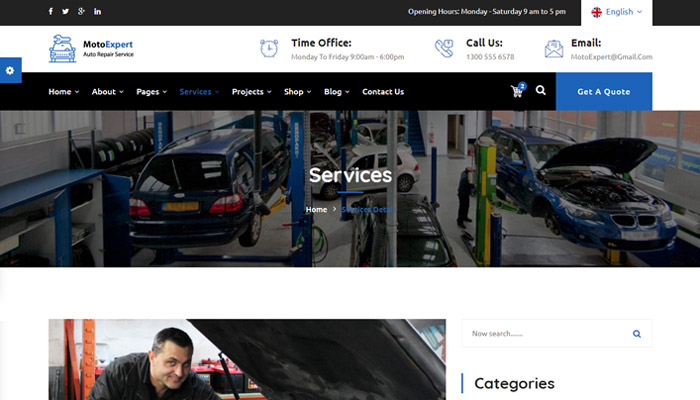Open the Twitter social icon
The height and width of the screenshot is (400, 700).
click(x=66, y=12)
